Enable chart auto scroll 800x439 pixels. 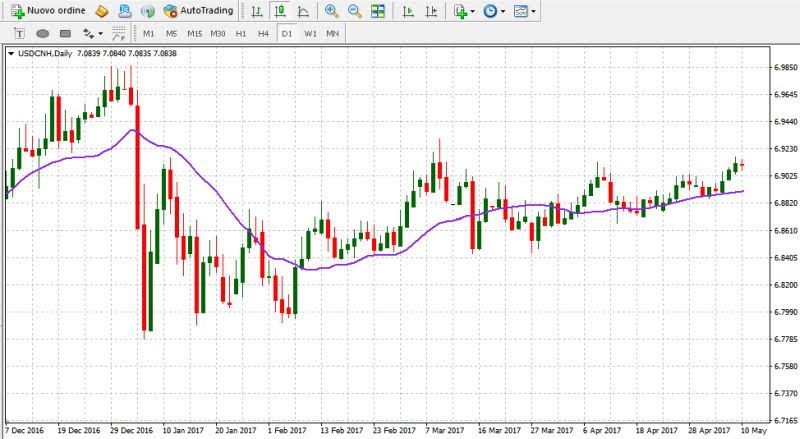(407, 11)
